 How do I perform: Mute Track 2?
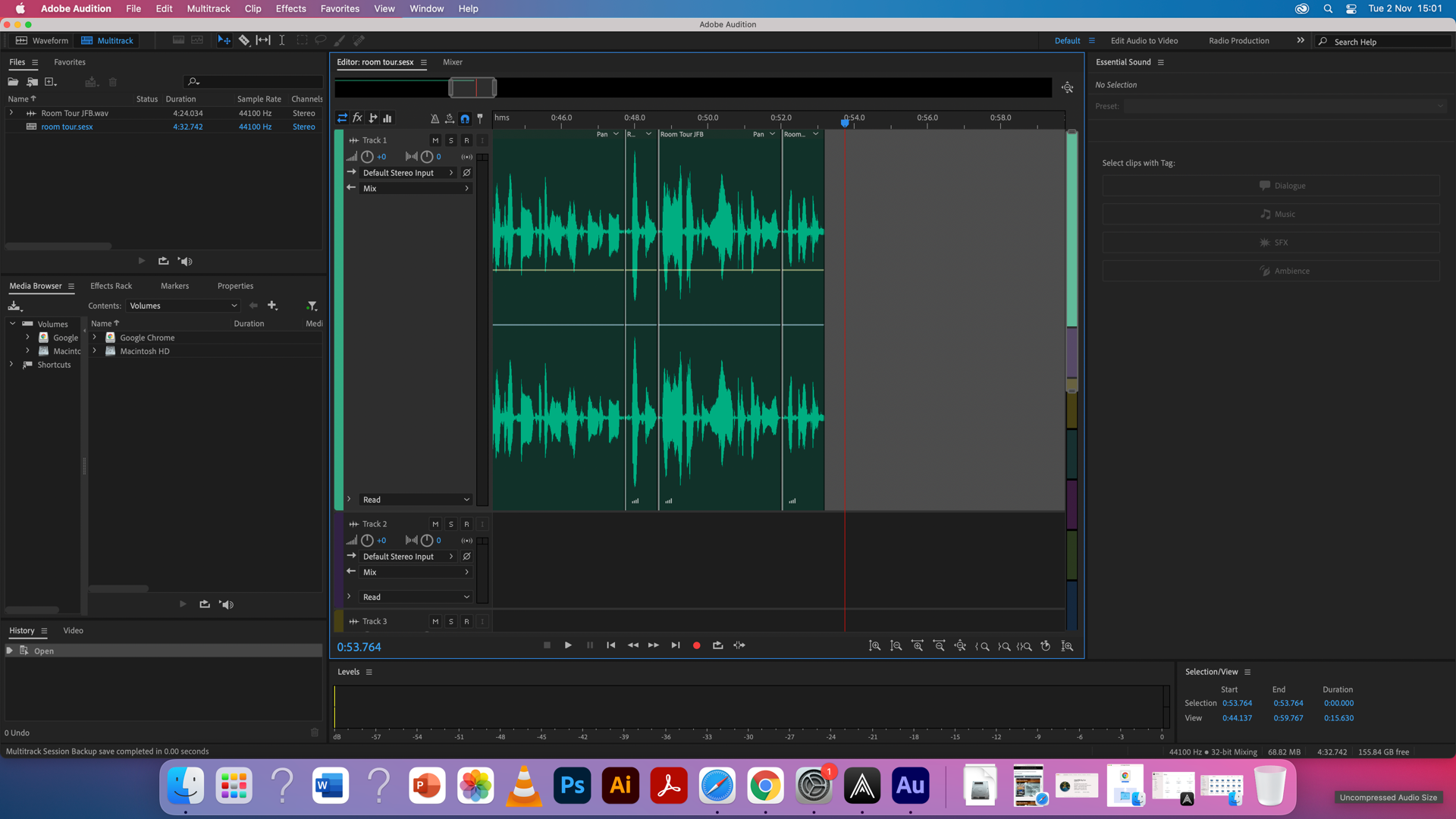click(x=435, y=524)
